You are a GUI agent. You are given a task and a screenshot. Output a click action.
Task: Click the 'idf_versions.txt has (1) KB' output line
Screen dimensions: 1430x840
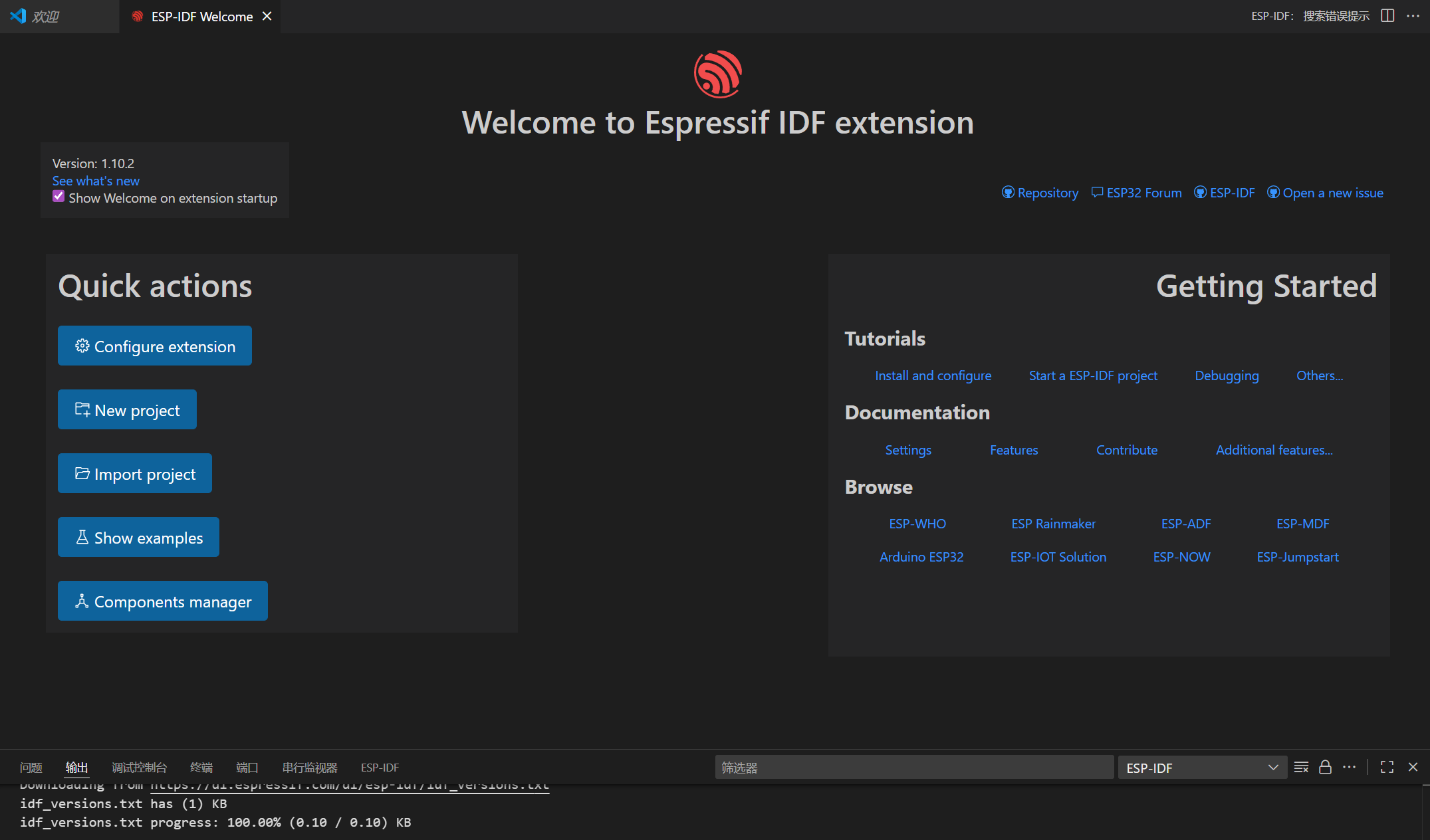click(x=124, y=803)
